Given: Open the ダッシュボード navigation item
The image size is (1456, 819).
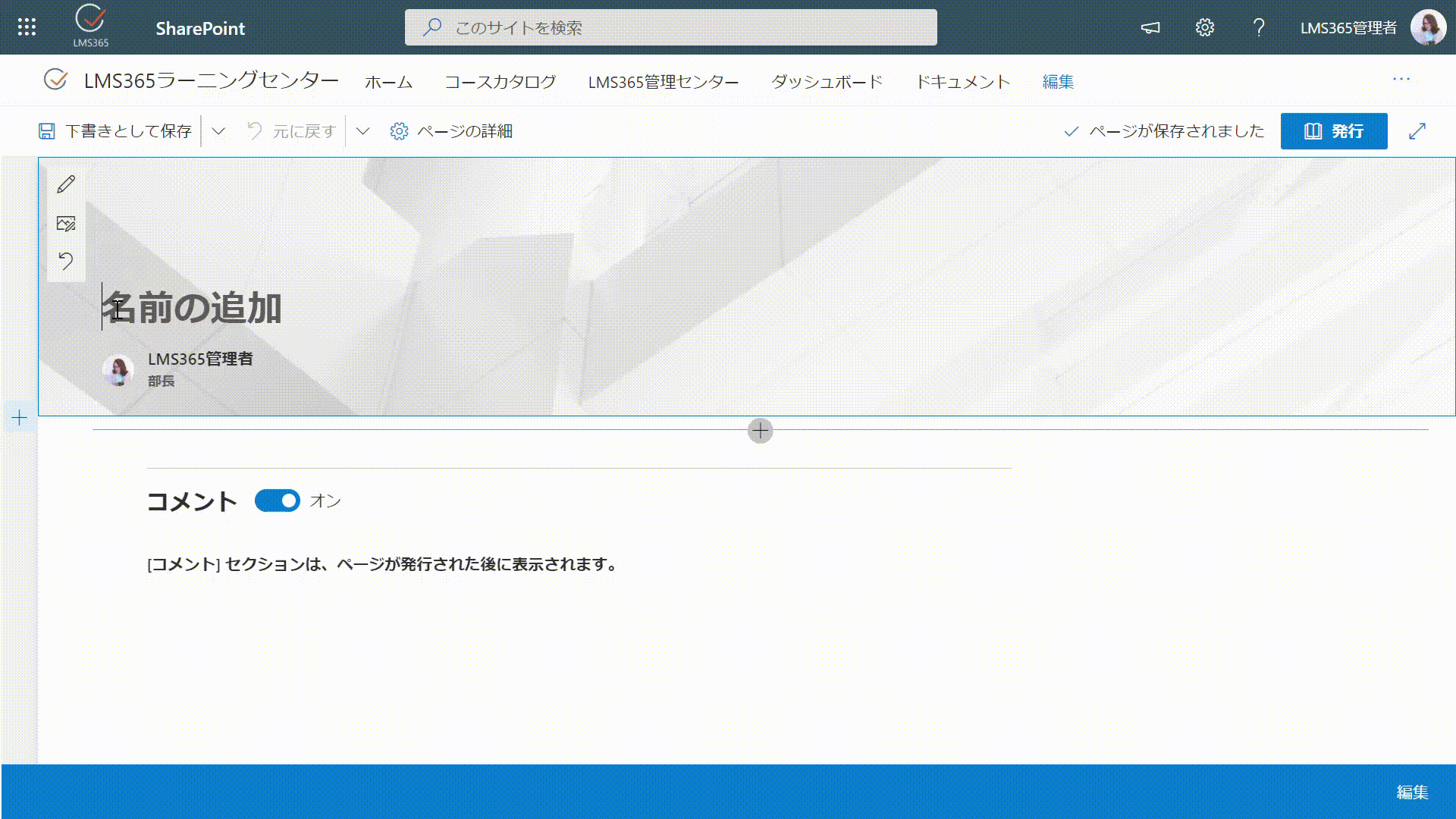Looking at the screenshot, I should point(827,82).
